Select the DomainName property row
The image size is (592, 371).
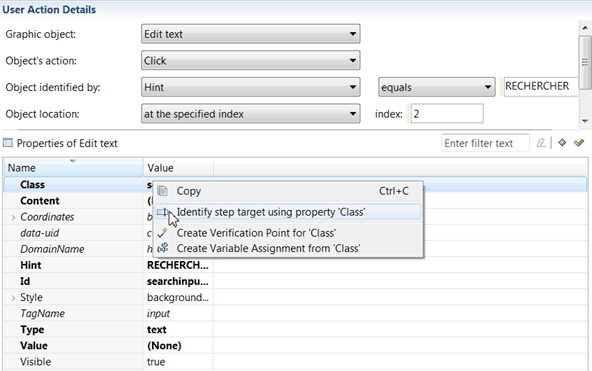point(295,249)
